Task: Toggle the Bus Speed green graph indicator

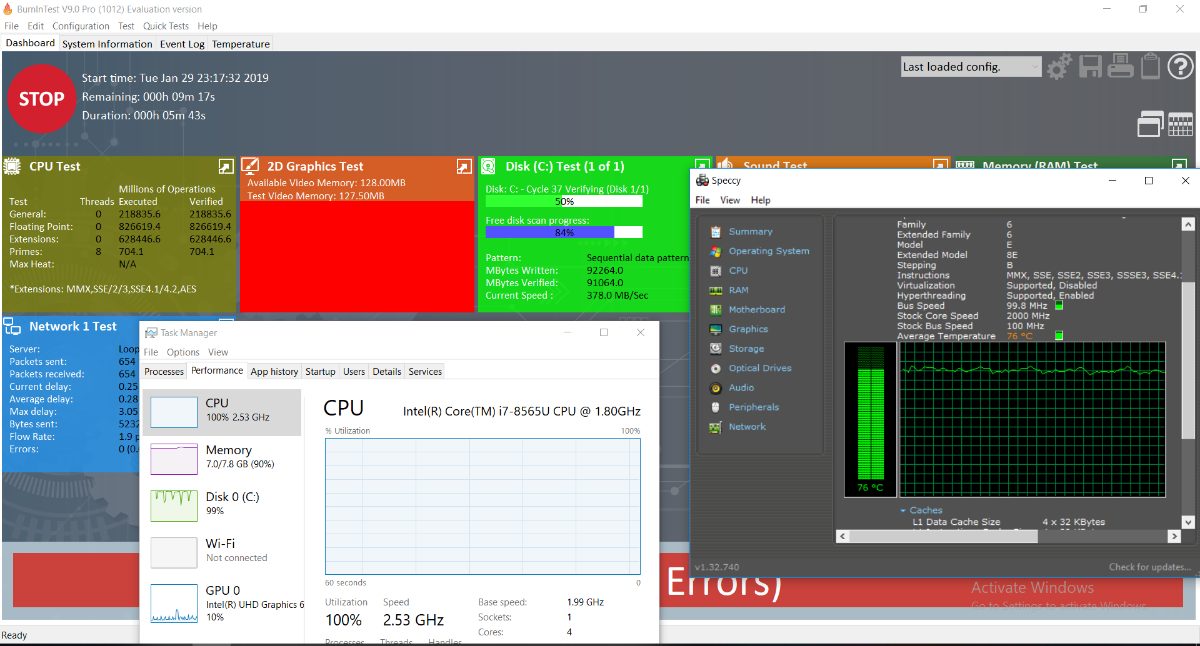Action: [x=1059, y=306]
